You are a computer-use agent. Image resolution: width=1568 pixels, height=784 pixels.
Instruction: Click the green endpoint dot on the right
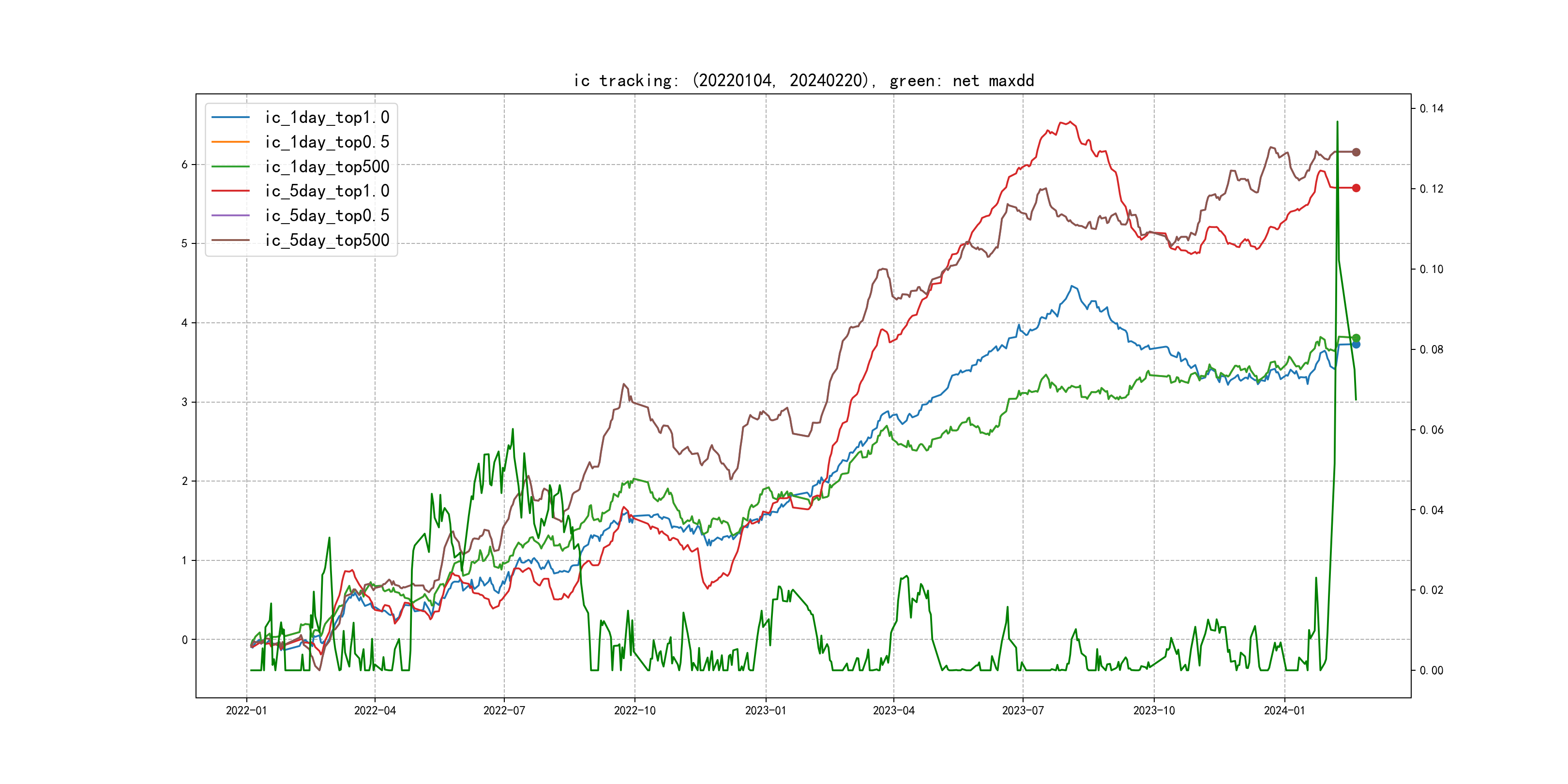1356,338
